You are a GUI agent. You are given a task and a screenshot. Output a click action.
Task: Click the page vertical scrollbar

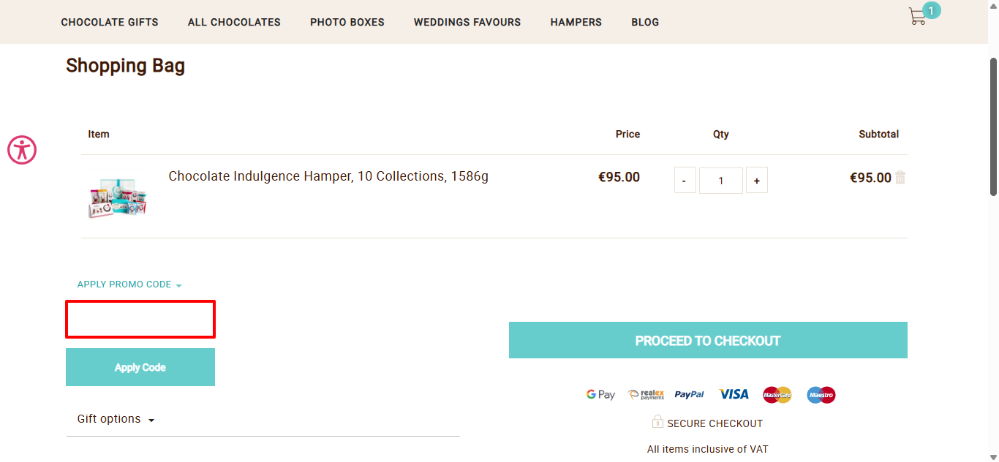click(993, 126)
